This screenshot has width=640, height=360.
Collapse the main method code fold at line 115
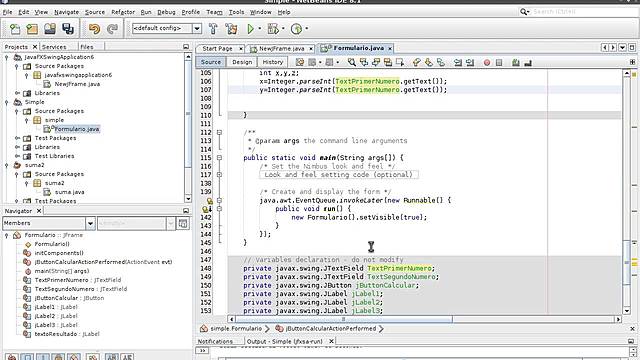point(219,158)
